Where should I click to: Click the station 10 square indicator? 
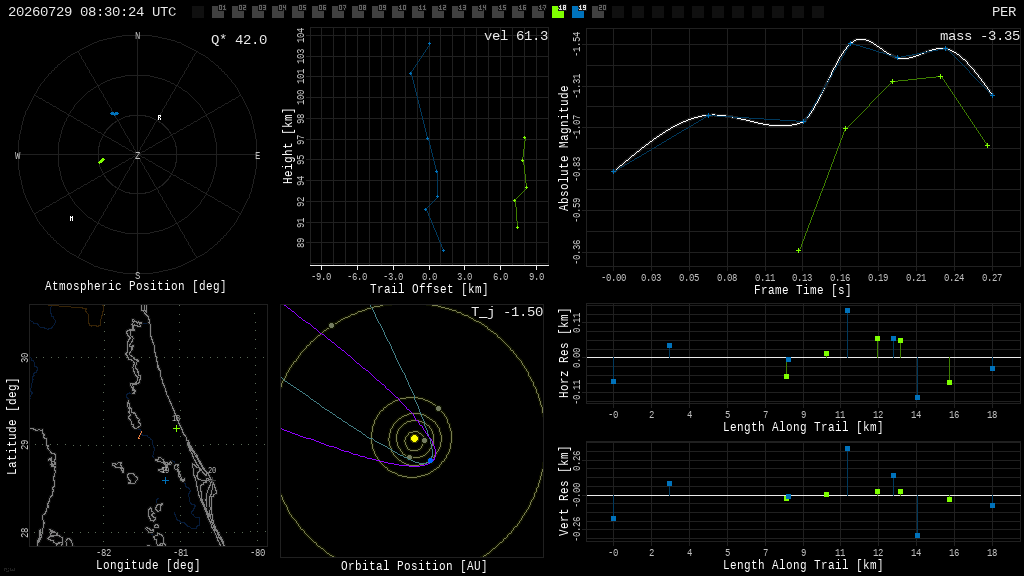tap(399, 12)
